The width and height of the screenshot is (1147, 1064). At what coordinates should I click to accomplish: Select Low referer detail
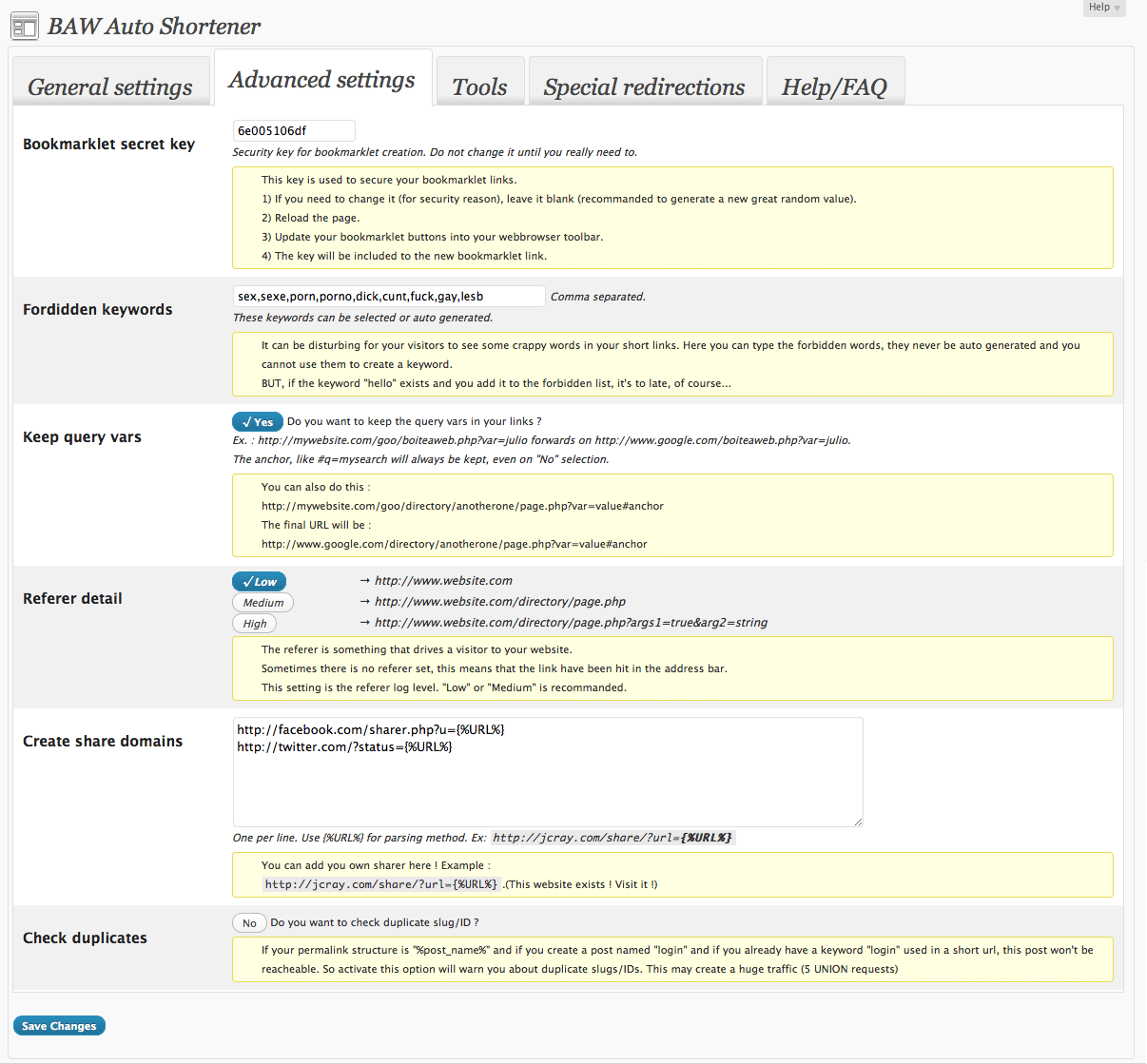pos(259,581)
